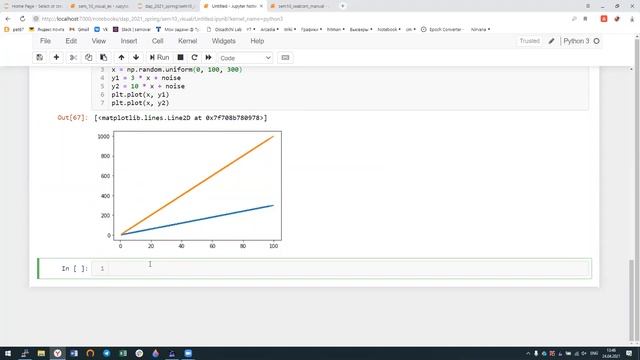Show hidden system tray icons chevron

click(528, 353)
